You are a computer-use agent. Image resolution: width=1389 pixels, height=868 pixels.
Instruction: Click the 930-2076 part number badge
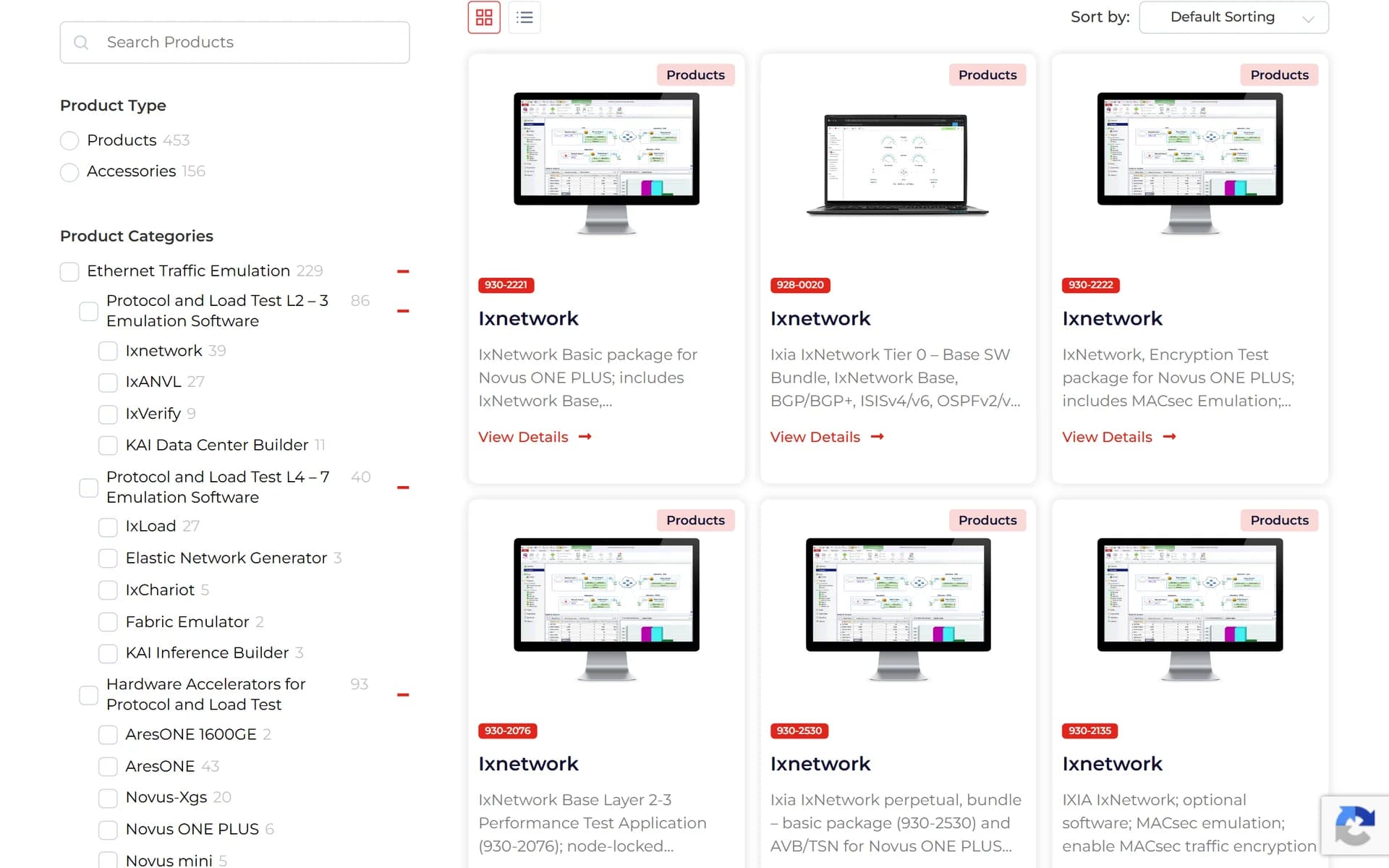tap(508, 731)
